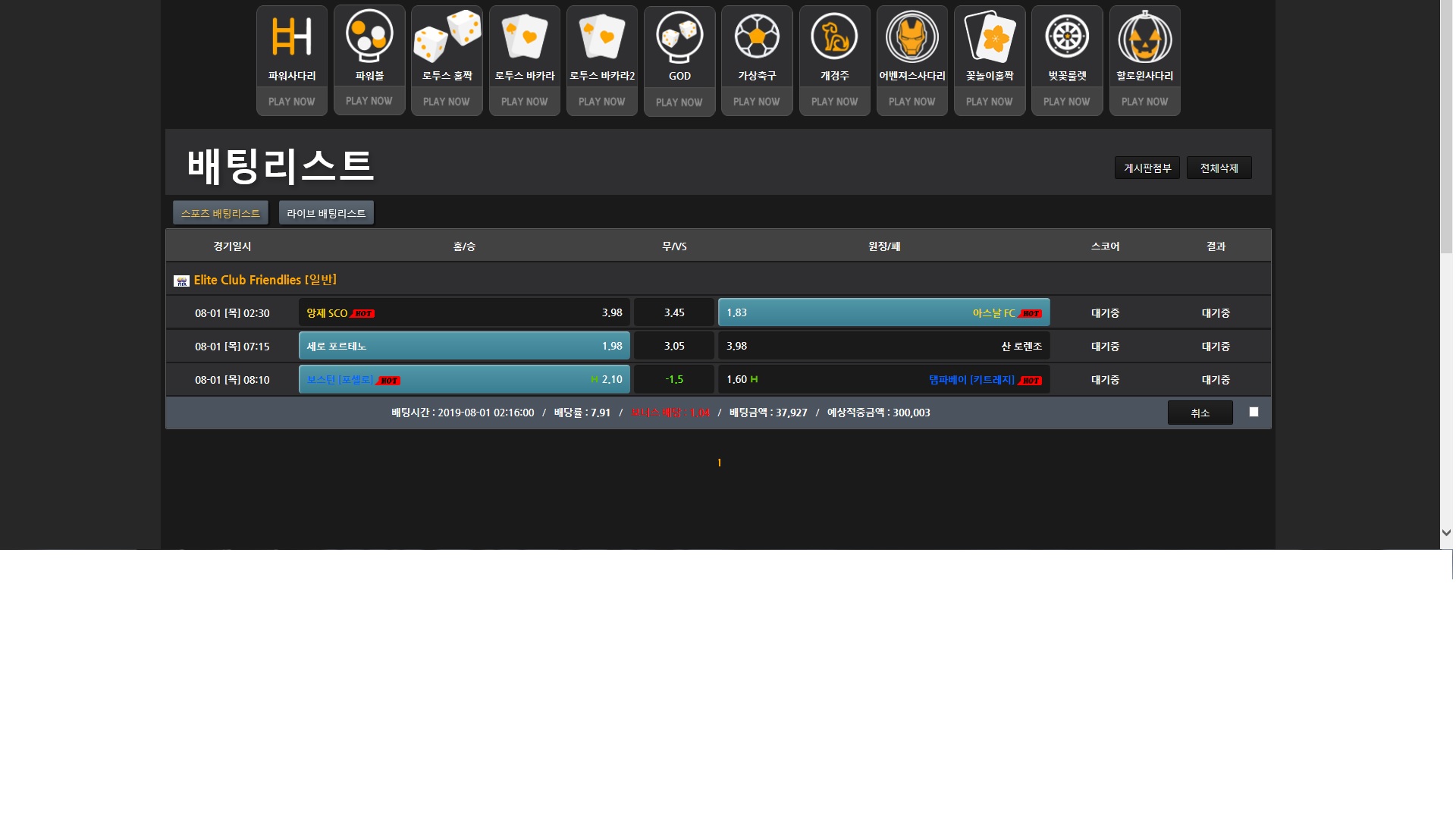The height and width of the screenshot is (819, 1456).
Task: Click the 로투스 홀짝 dice icon
Action: point(447,36)
